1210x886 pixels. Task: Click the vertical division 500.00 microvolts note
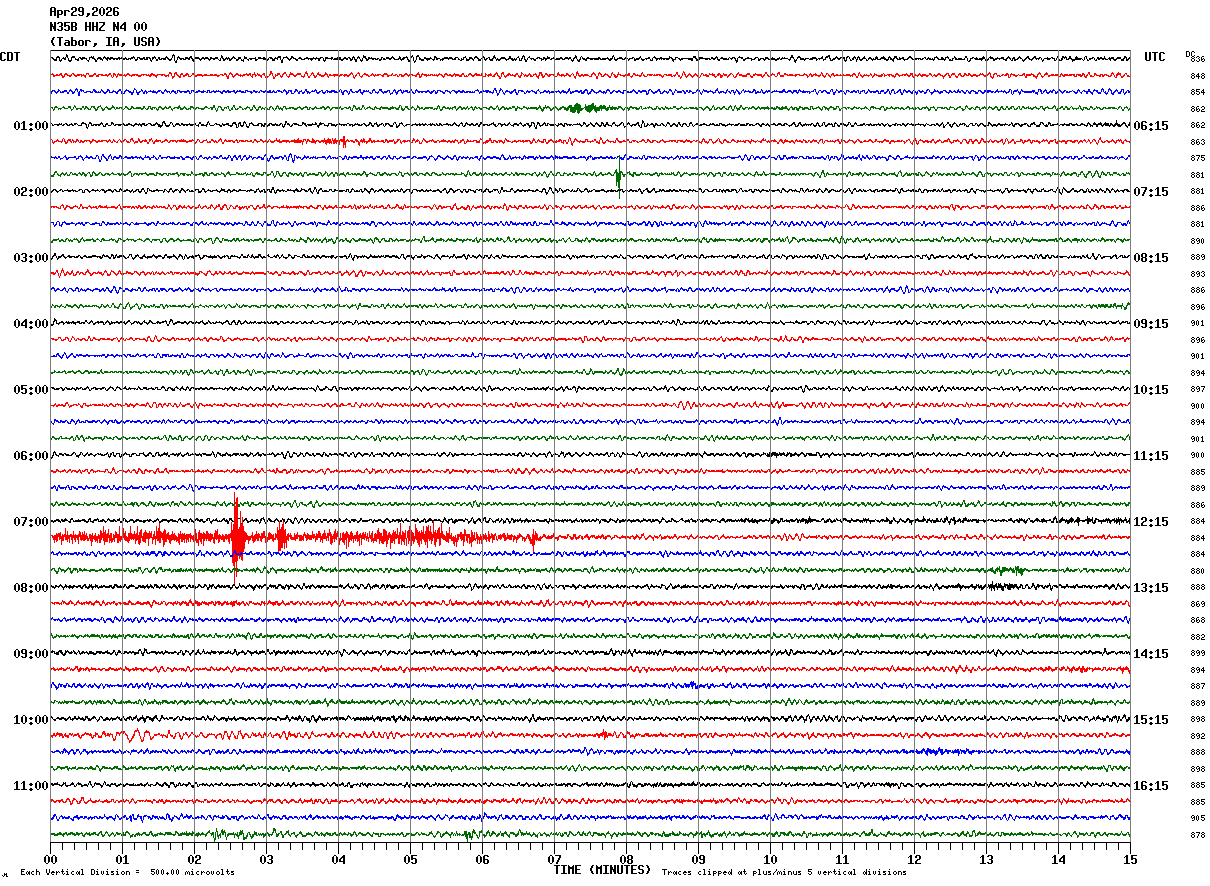(x=127, y=872)
